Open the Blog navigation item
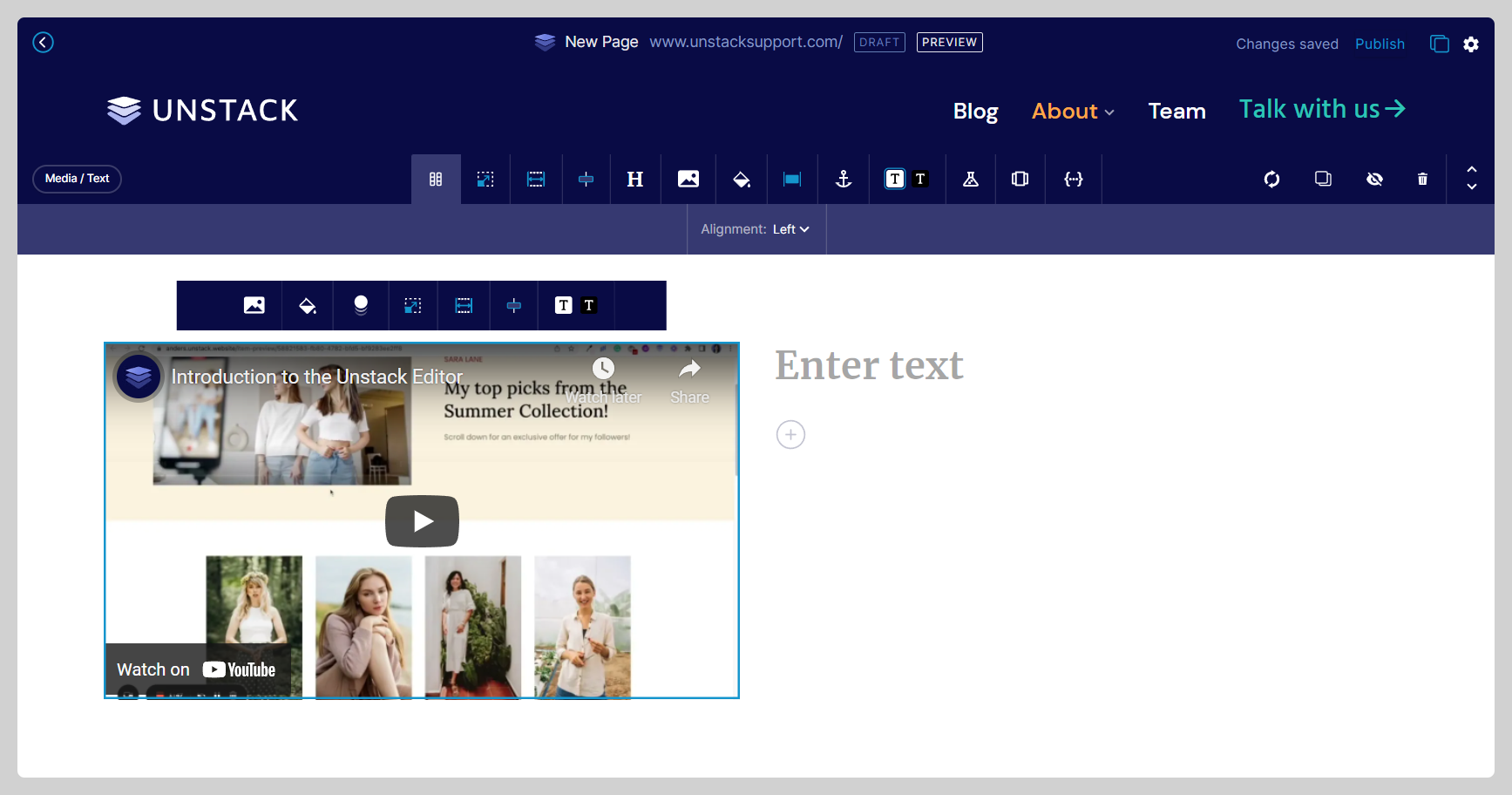Viewport: 1512px width, 795px height. pos(975,111)
